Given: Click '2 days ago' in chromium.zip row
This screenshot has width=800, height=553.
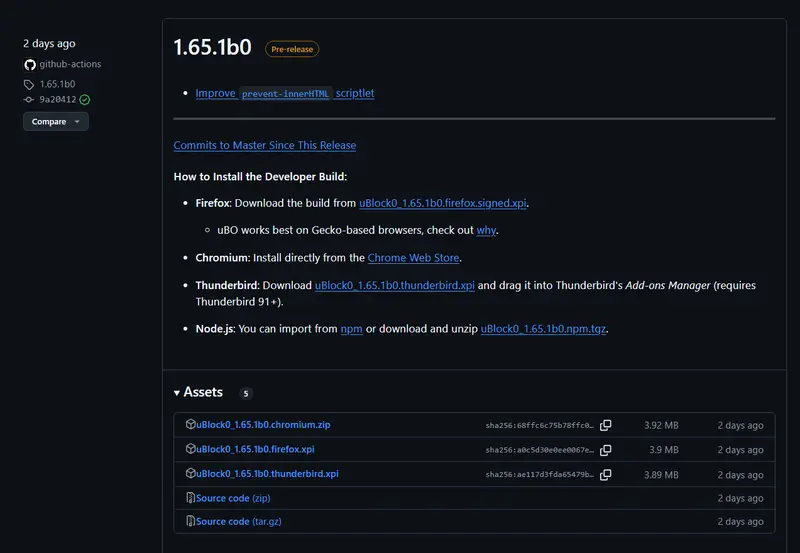Looking at the screenshot, I should [x=740, y=425].
